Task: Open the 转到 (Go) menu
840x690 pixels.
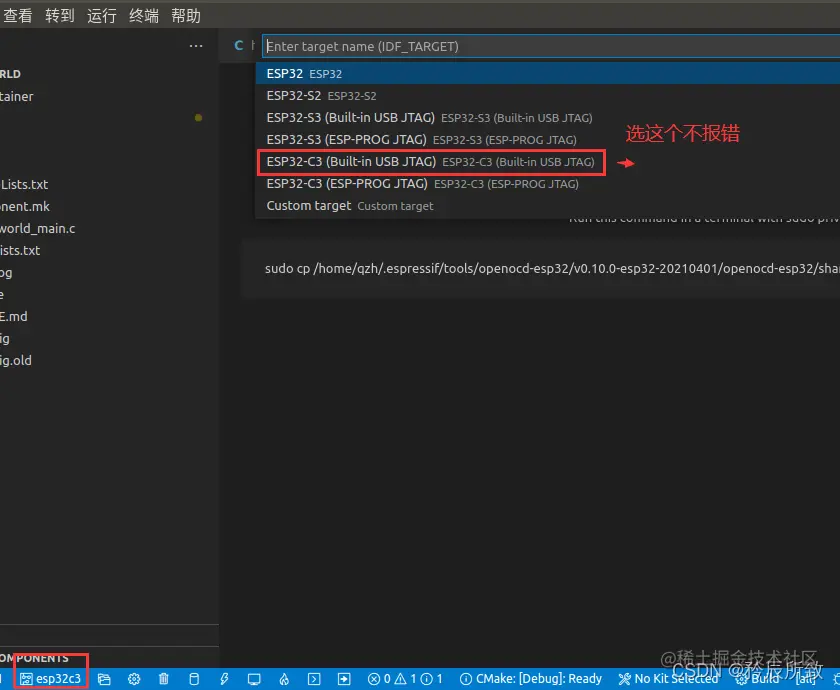Action: pyautogui.click(x=59, y=16)
